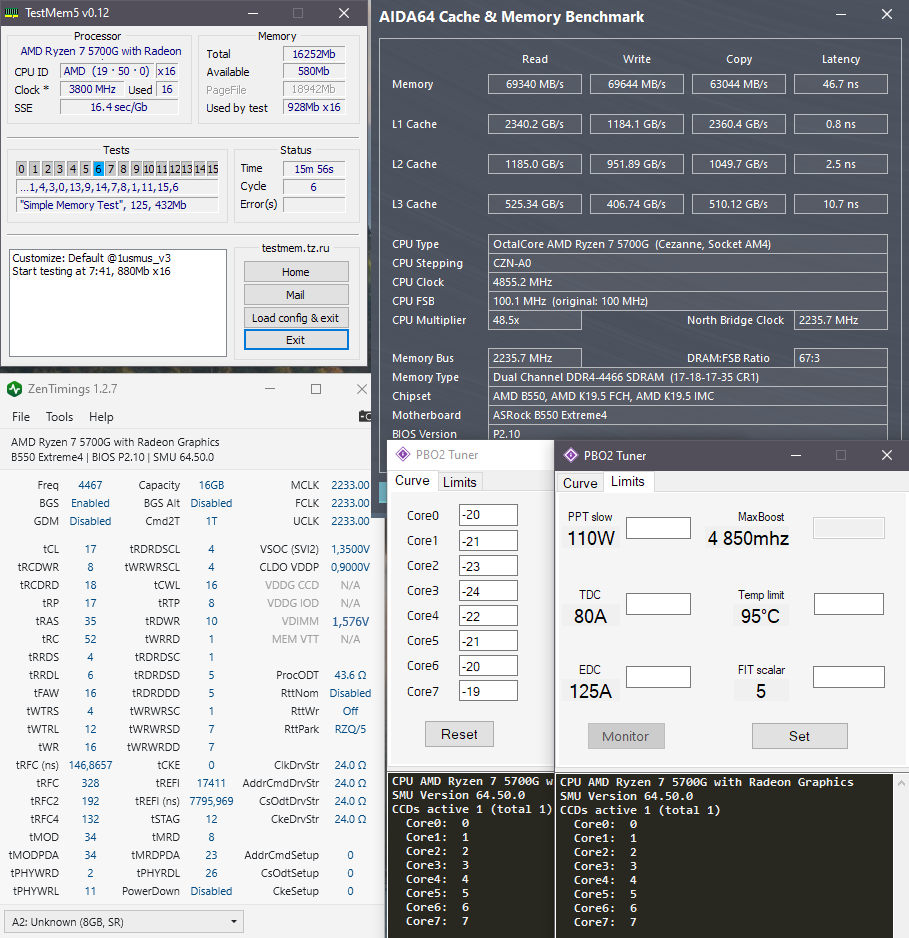Click the Memory Latency 46.7 ns value
This screenshot has height=938, width=909.
pos(841,84)
